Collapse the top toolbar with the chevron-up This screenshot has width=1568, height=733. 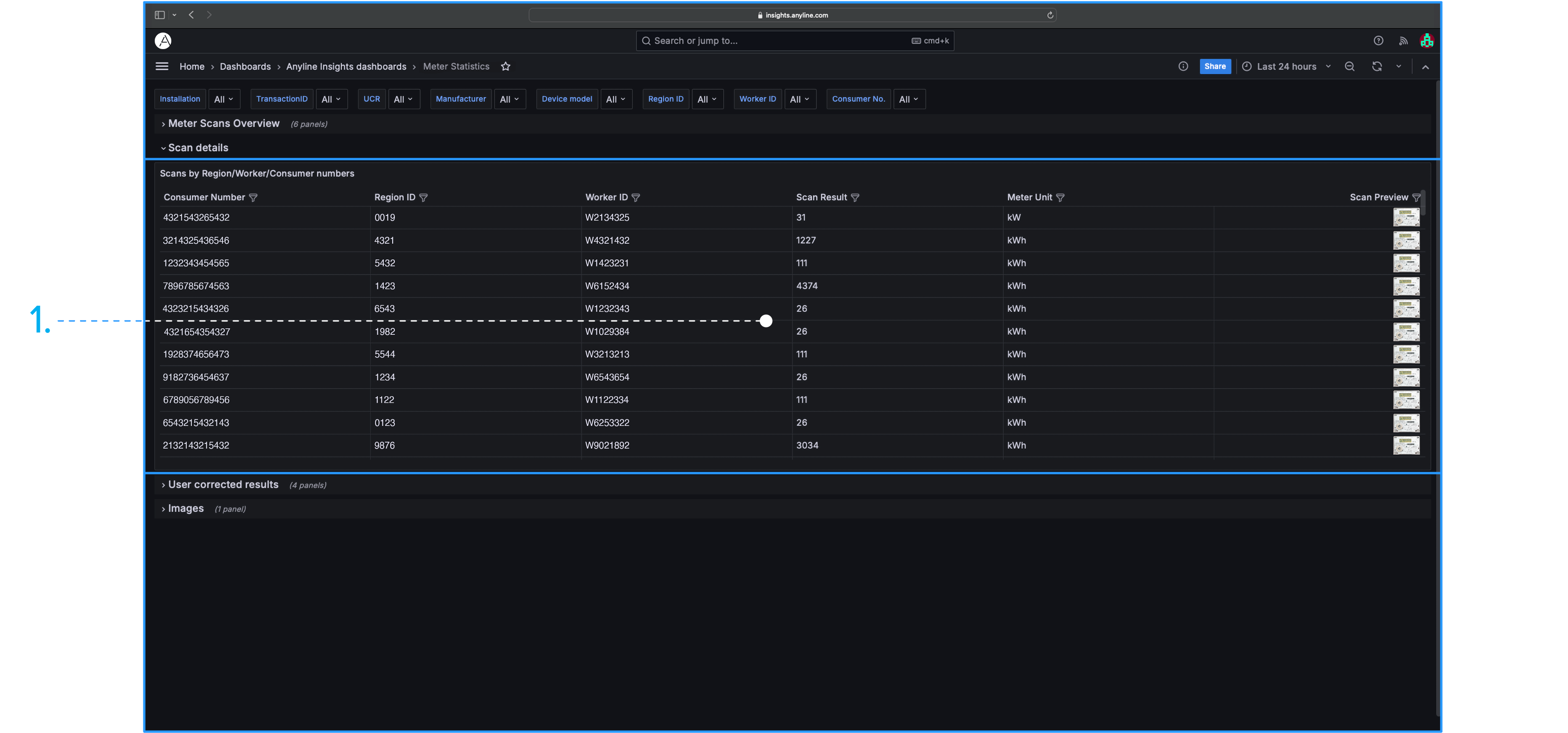point(1425,67)
